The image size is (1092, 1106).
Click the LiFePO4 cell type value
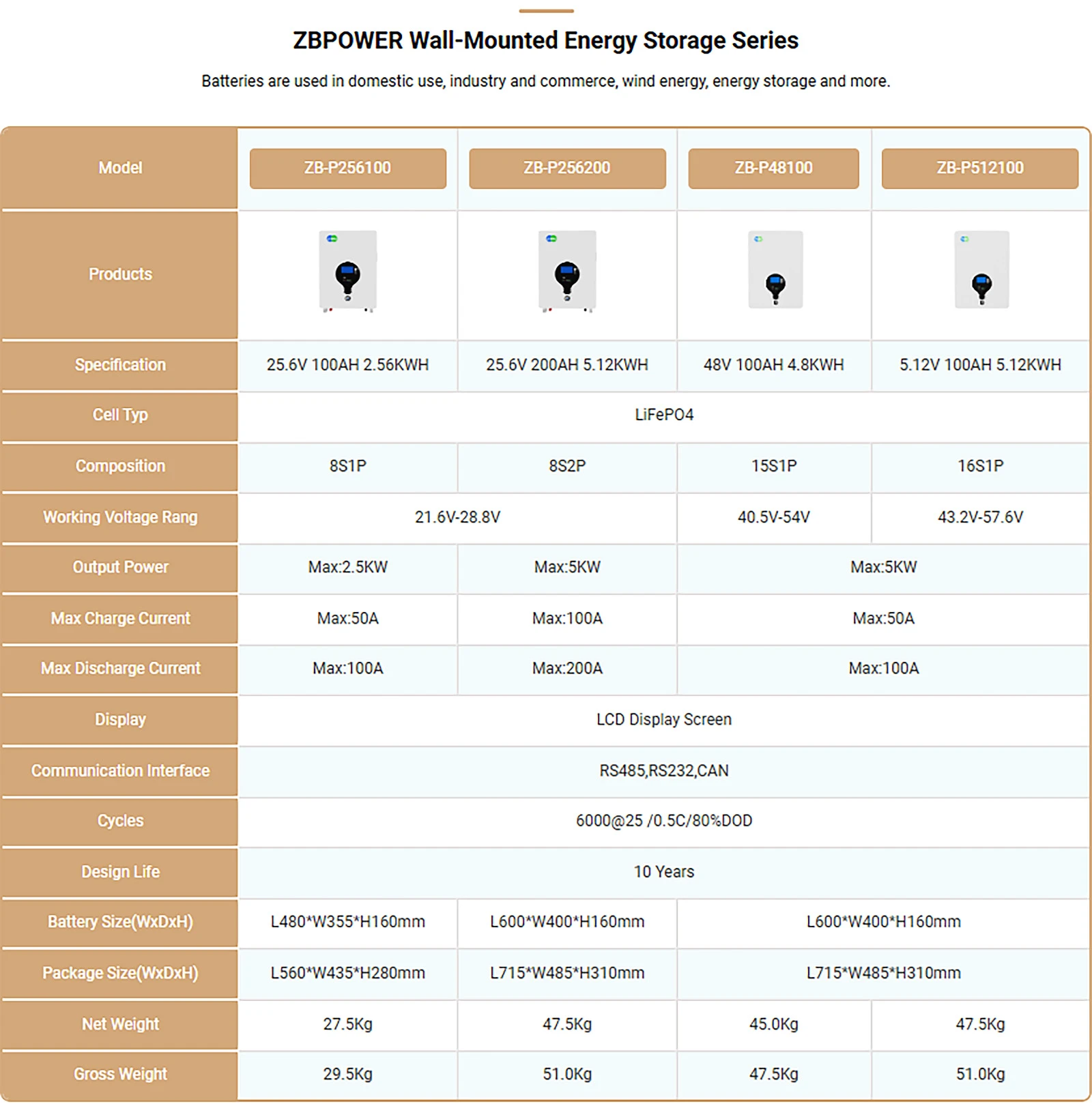point(664,415)
